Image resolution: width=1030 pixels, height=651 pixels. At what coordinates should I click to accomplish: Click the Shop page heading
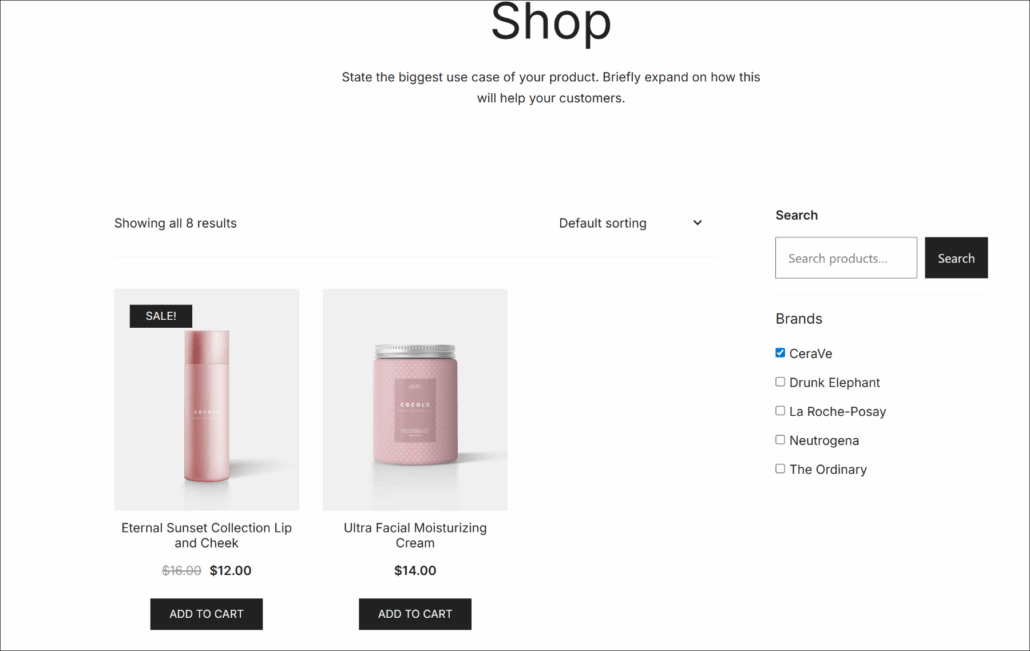(x=551, y=22)
